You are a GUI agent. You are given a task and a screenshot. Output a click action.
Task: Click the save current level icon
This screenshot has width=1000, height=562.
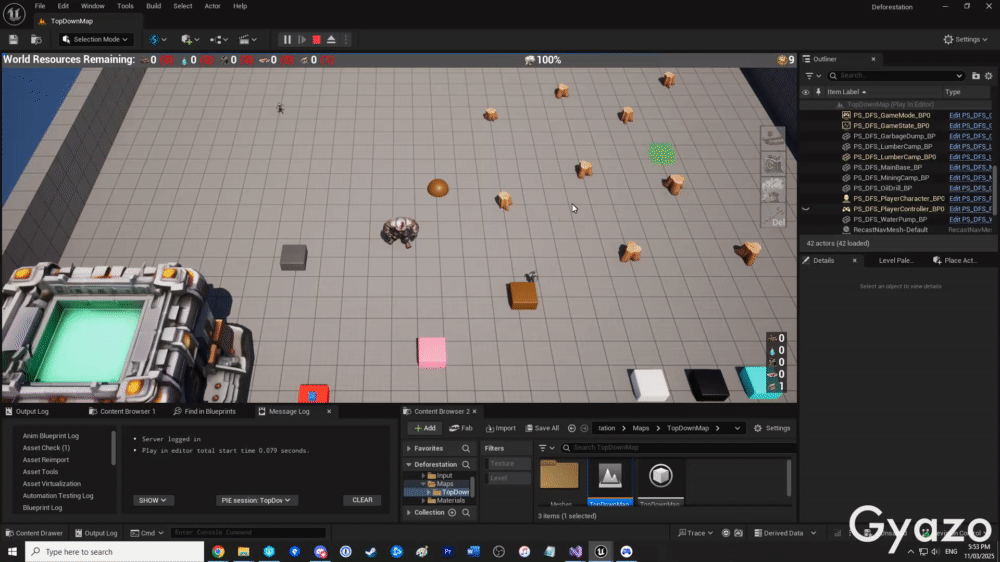(14, 40)
